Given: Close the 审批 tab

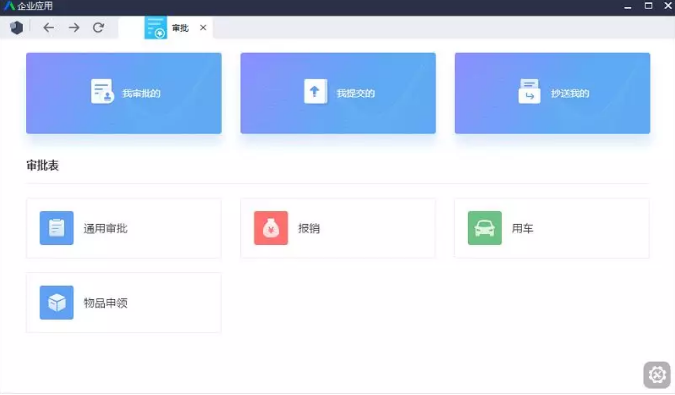Looking at the screenshot, I should click(203, 28).
